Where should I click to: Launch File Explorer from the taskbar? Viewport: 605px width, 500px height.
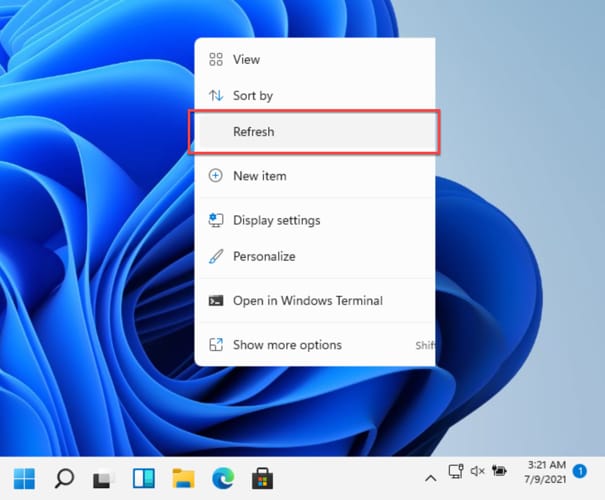click(x=183, y=478)
